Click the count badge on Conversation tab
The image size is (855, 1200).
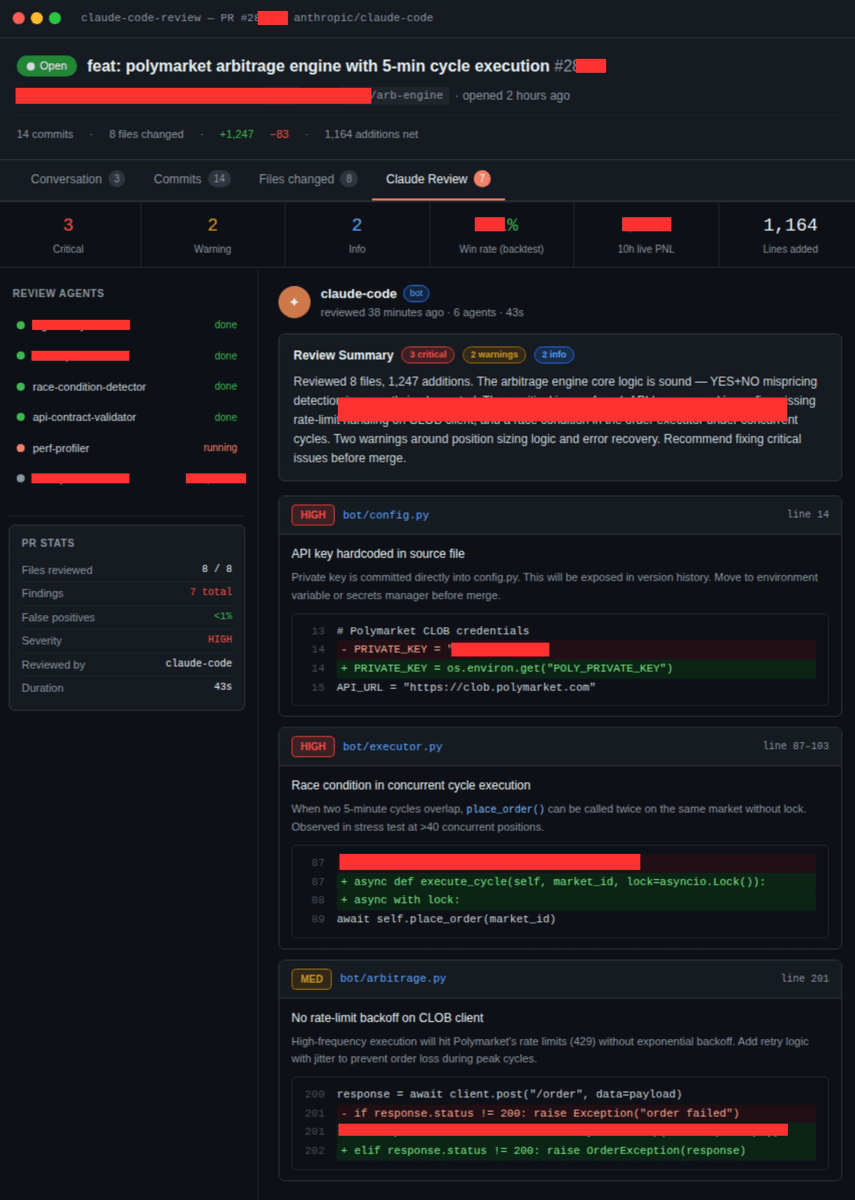tap(117, 179)
